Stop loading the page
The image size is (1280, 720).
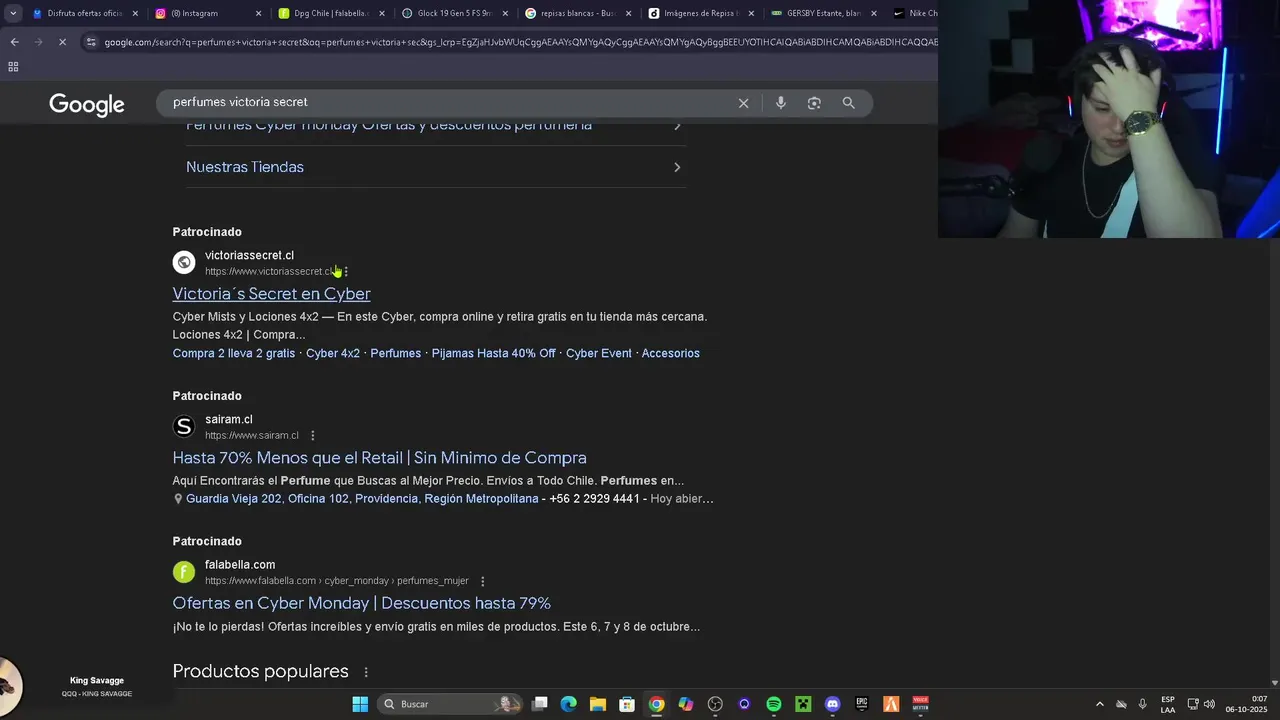62,42
